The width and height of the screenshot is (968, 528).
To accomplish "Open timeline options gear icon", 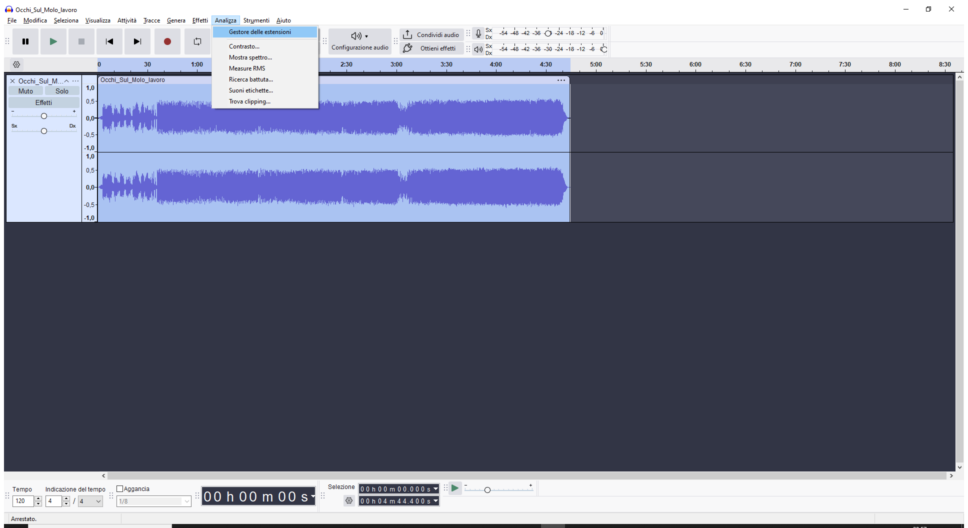I will point(17,64).
